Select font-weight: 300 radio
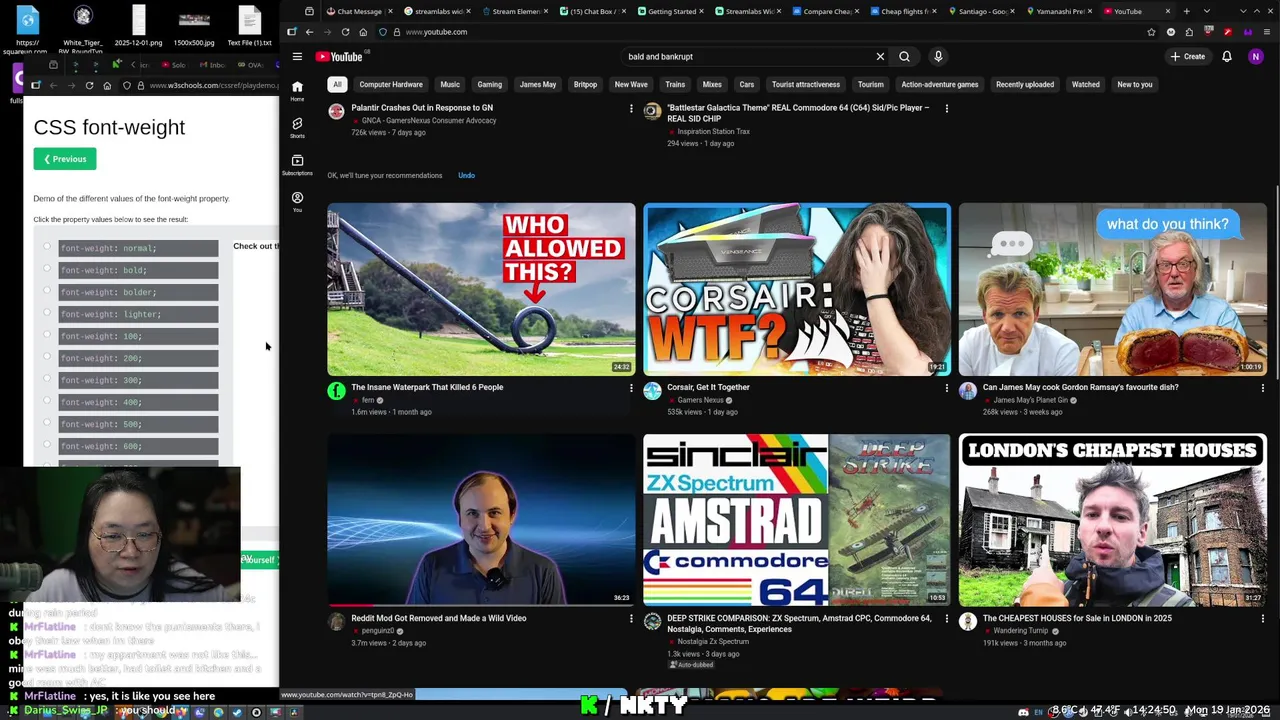The image size is (1280, 720). [x=46, y=379]
